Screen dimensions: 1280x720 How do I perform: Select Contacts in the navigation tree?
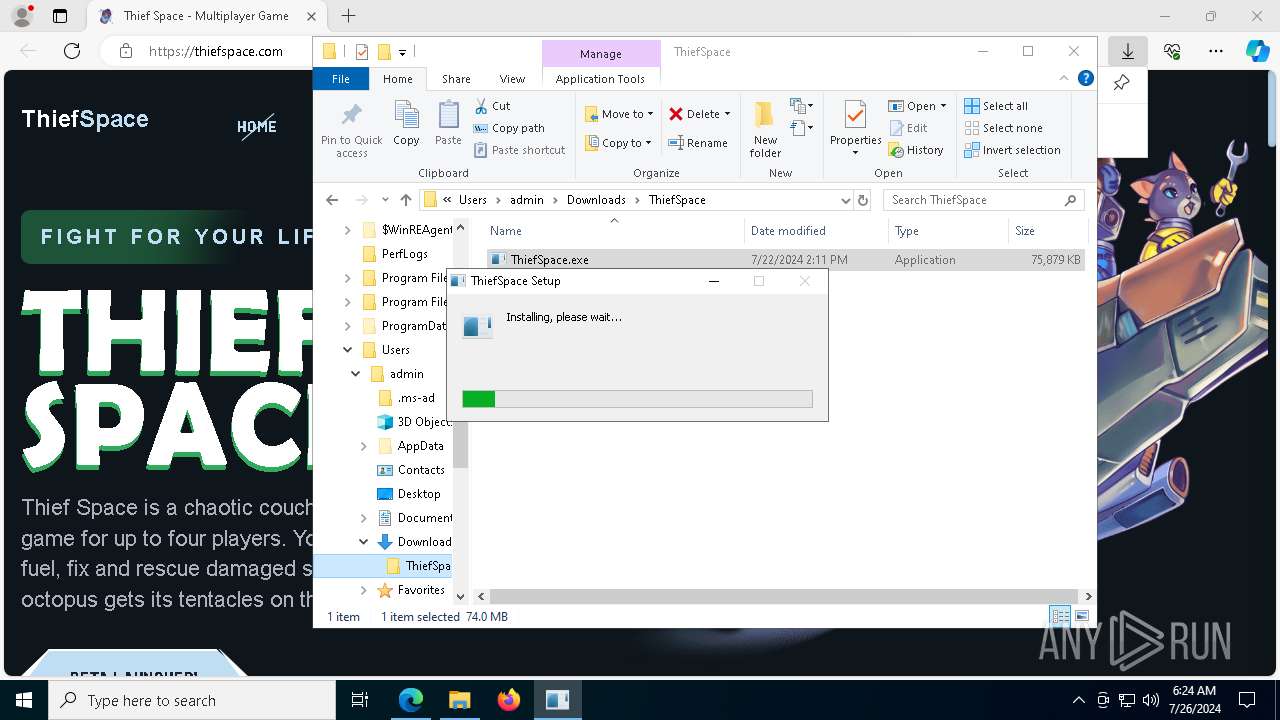pos(420,470)
